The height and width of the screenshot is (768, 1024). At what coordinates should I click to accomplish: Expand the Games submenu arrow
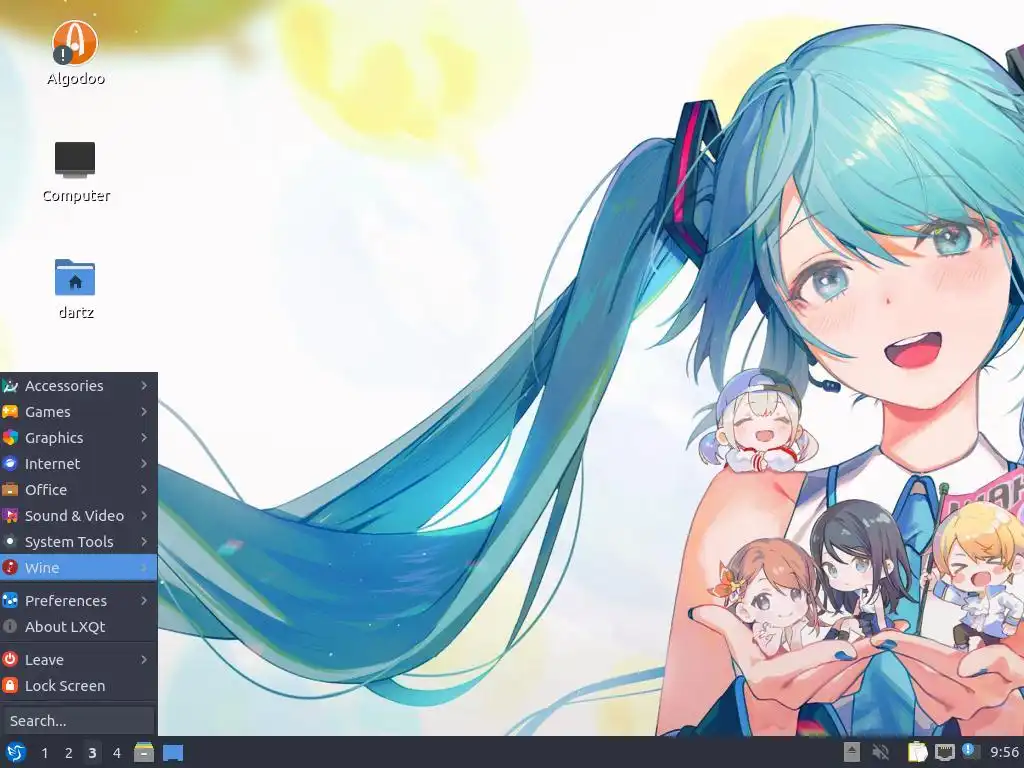(x=144, y=412)
